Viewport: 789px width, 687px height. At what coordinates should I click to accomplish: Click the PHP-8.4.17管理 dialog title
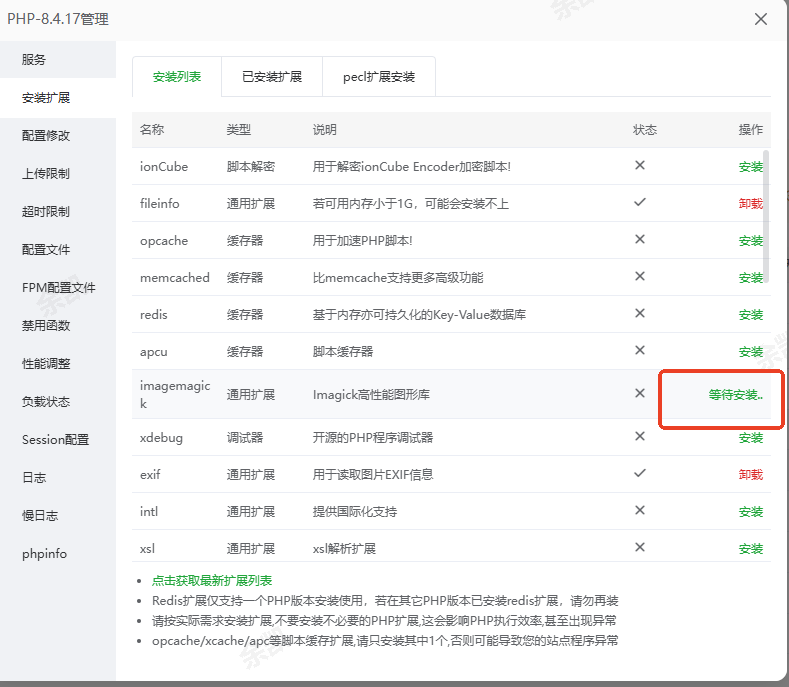tap(58, 19)
